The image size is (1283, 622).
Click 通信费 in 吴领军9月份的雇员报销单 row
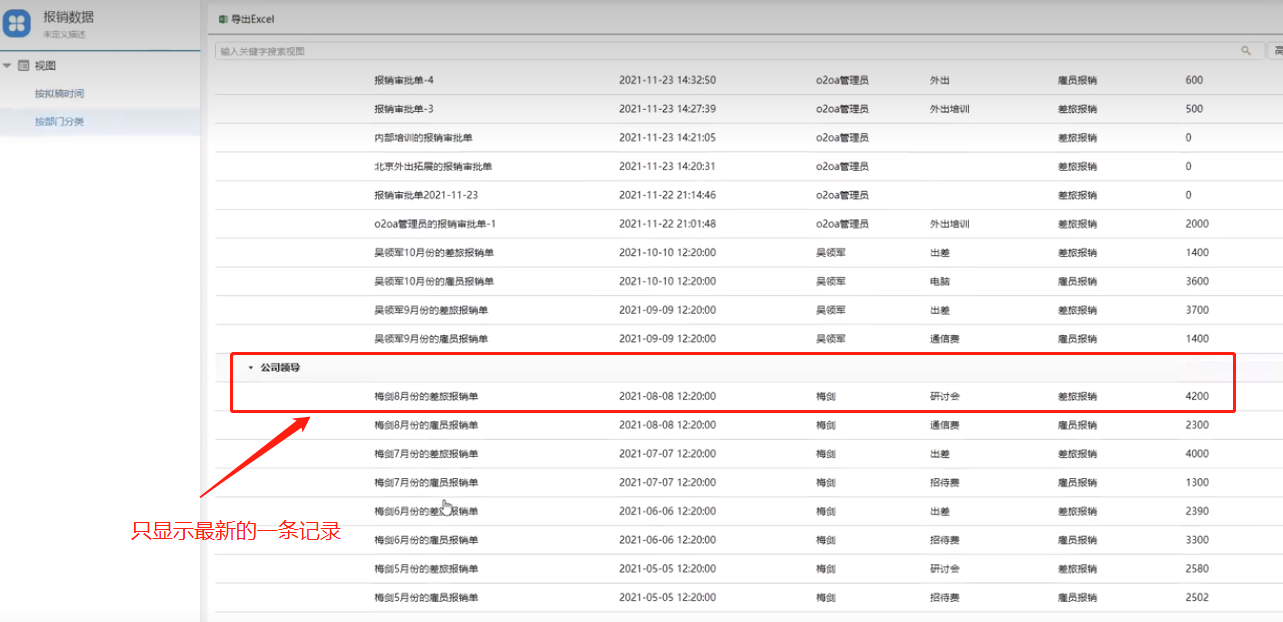[x=945, y=339]
